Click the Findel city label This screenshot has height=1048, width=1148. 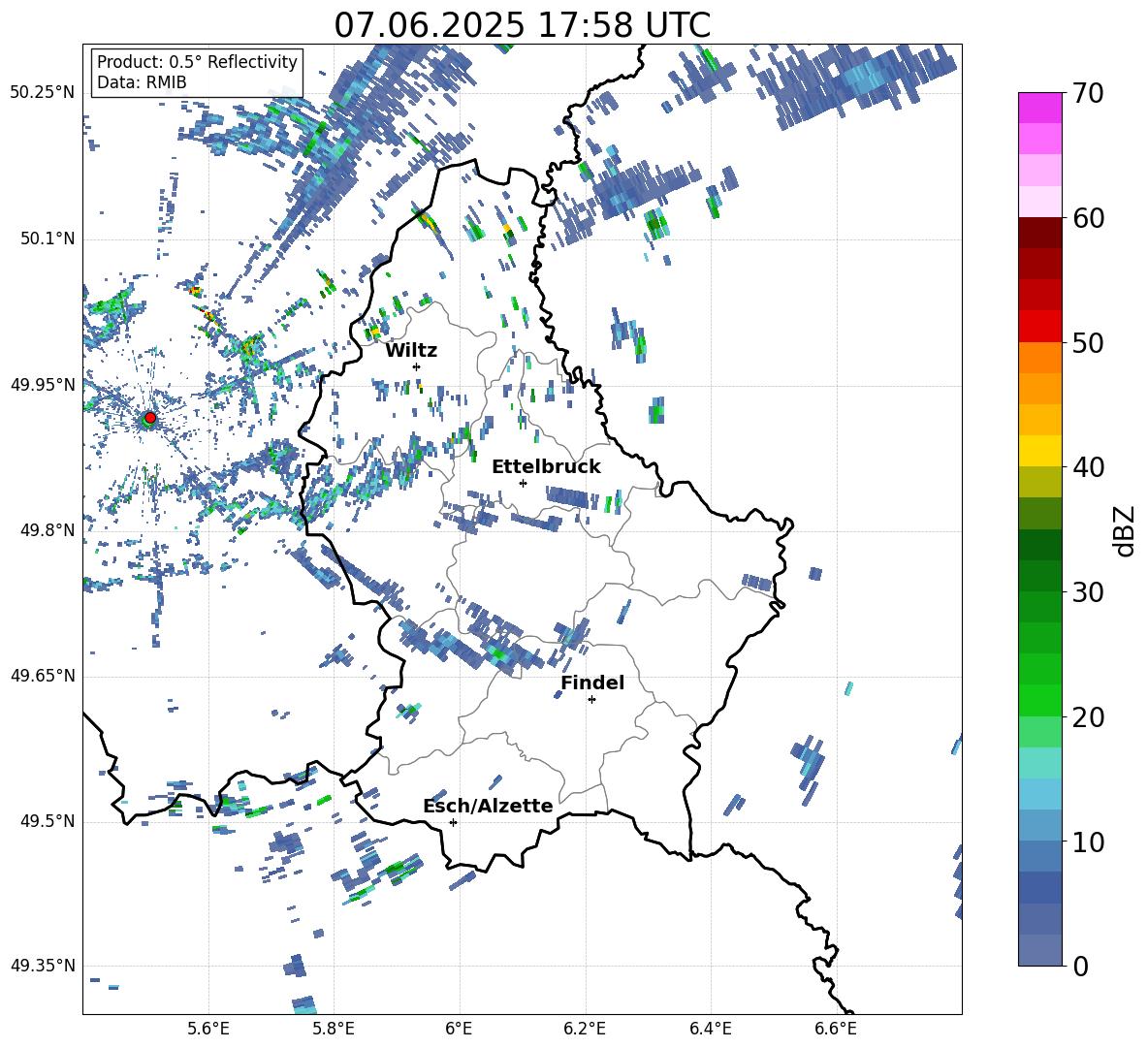click(x=592, y=683)
